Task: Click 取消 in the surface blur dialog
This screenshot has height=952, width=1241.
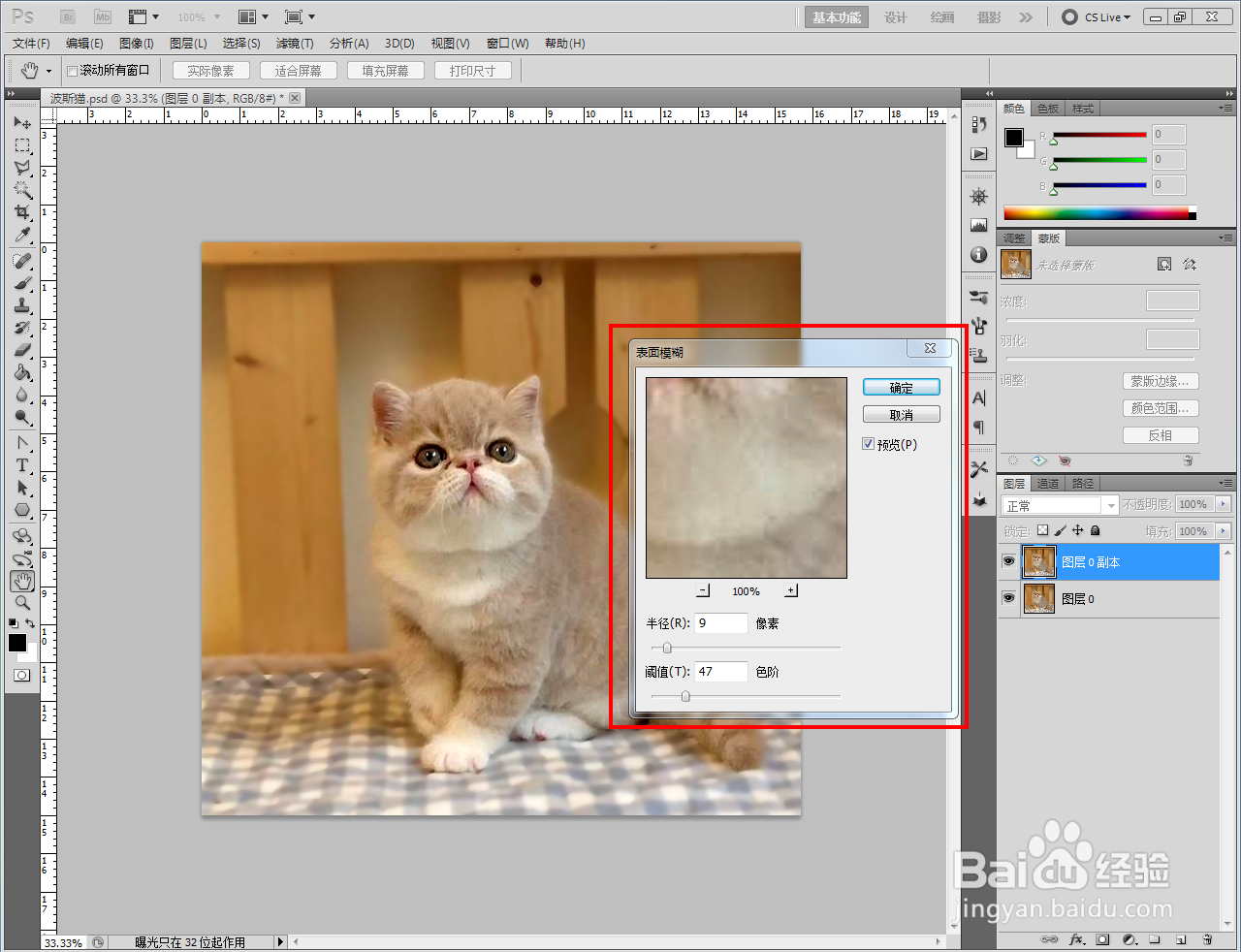Action: pyautogui.click(x=902, y=415)
